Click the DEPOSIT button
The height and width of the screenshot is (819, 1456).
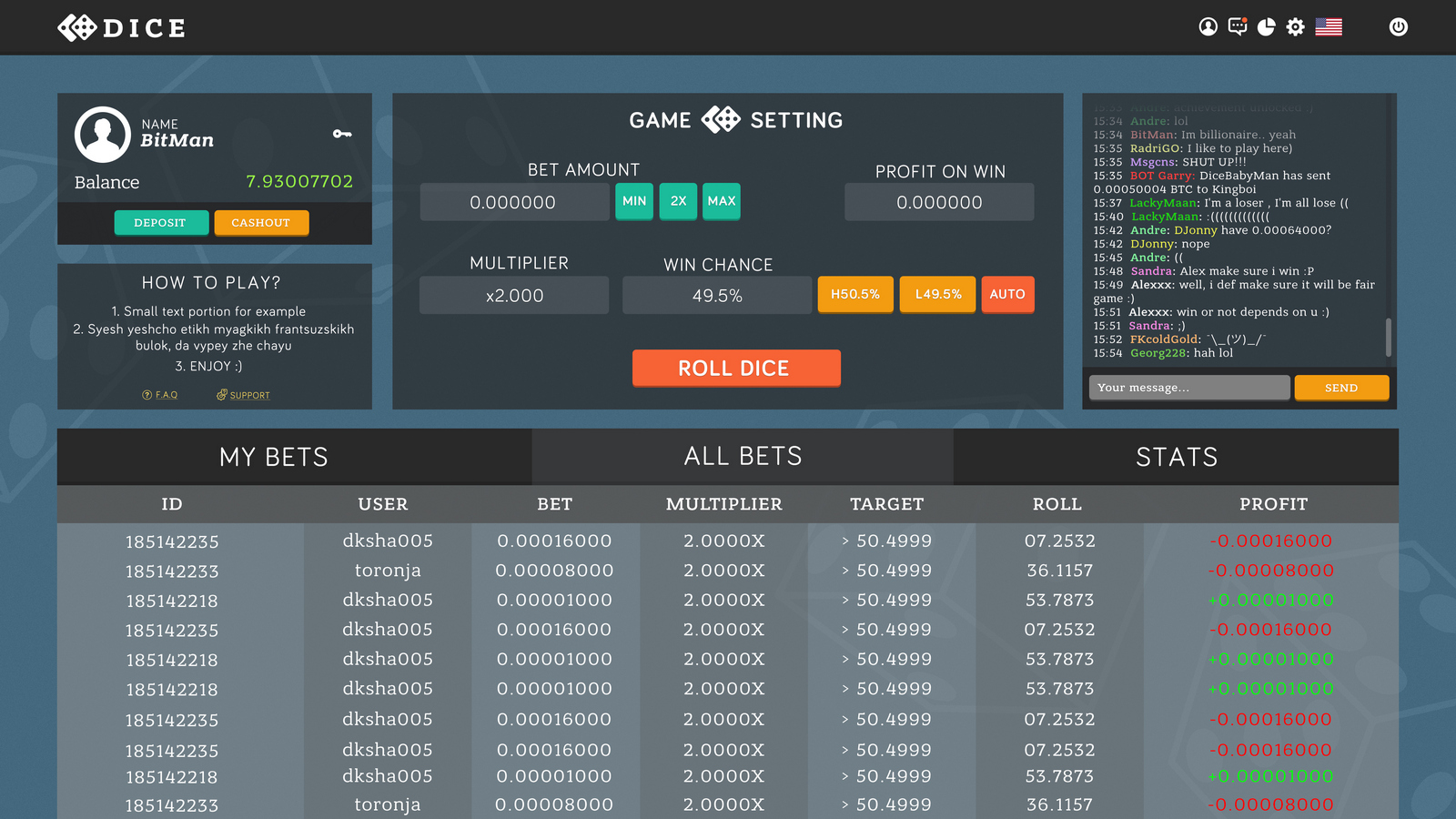(161, 223)
